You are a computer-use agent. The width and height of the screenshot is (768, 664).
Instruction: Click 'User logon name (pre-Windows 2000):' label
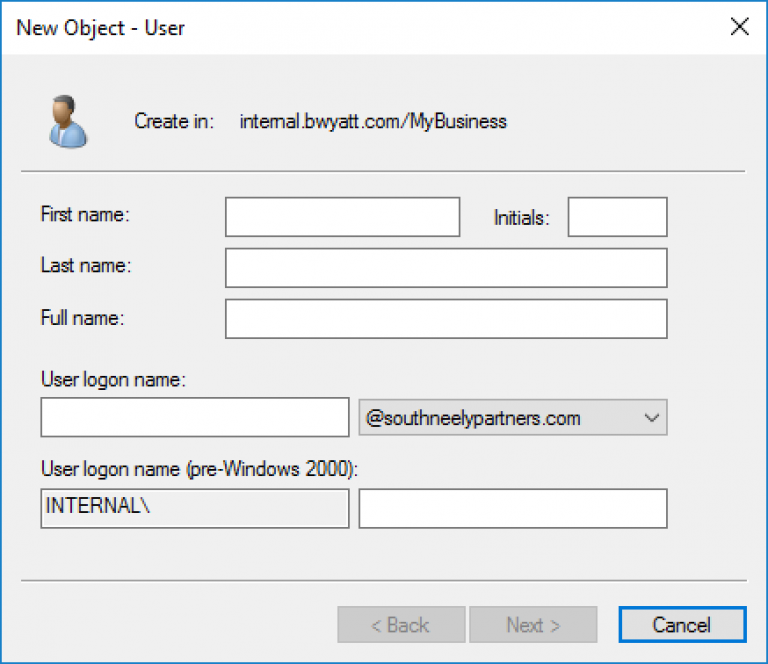(200, 469)
